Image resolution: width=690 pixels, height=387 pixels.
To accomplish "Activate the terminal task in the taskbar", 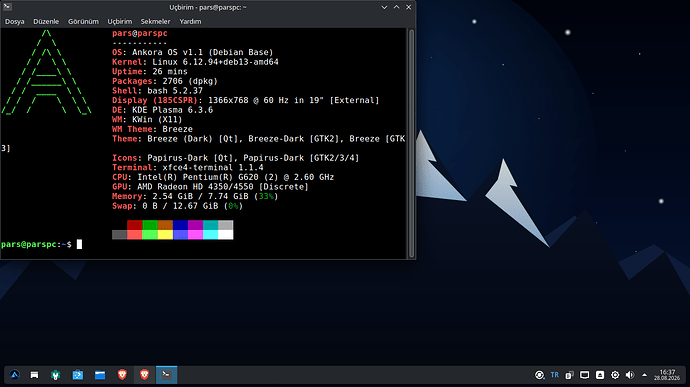I will pos(166,375).
